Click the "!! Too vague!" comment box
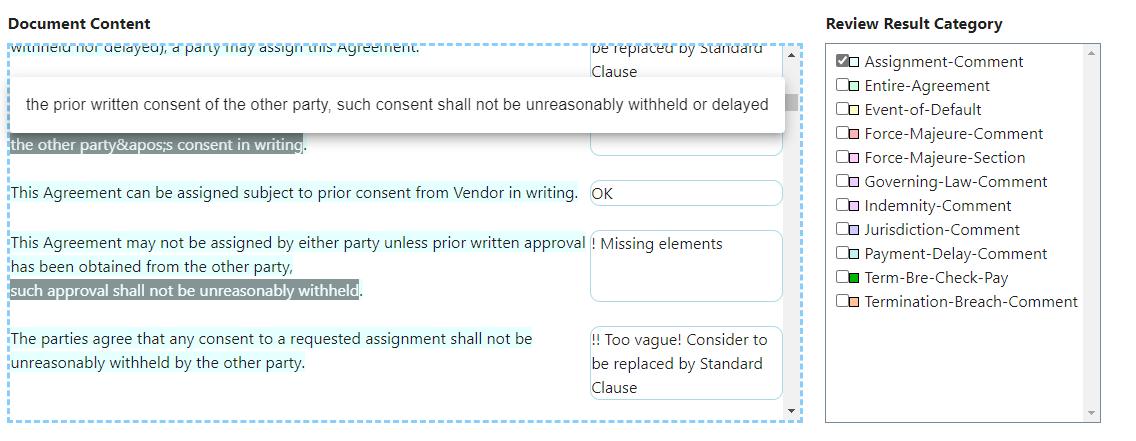Image resolution: width=1136 pixels, height=441 pixels. 685,363
